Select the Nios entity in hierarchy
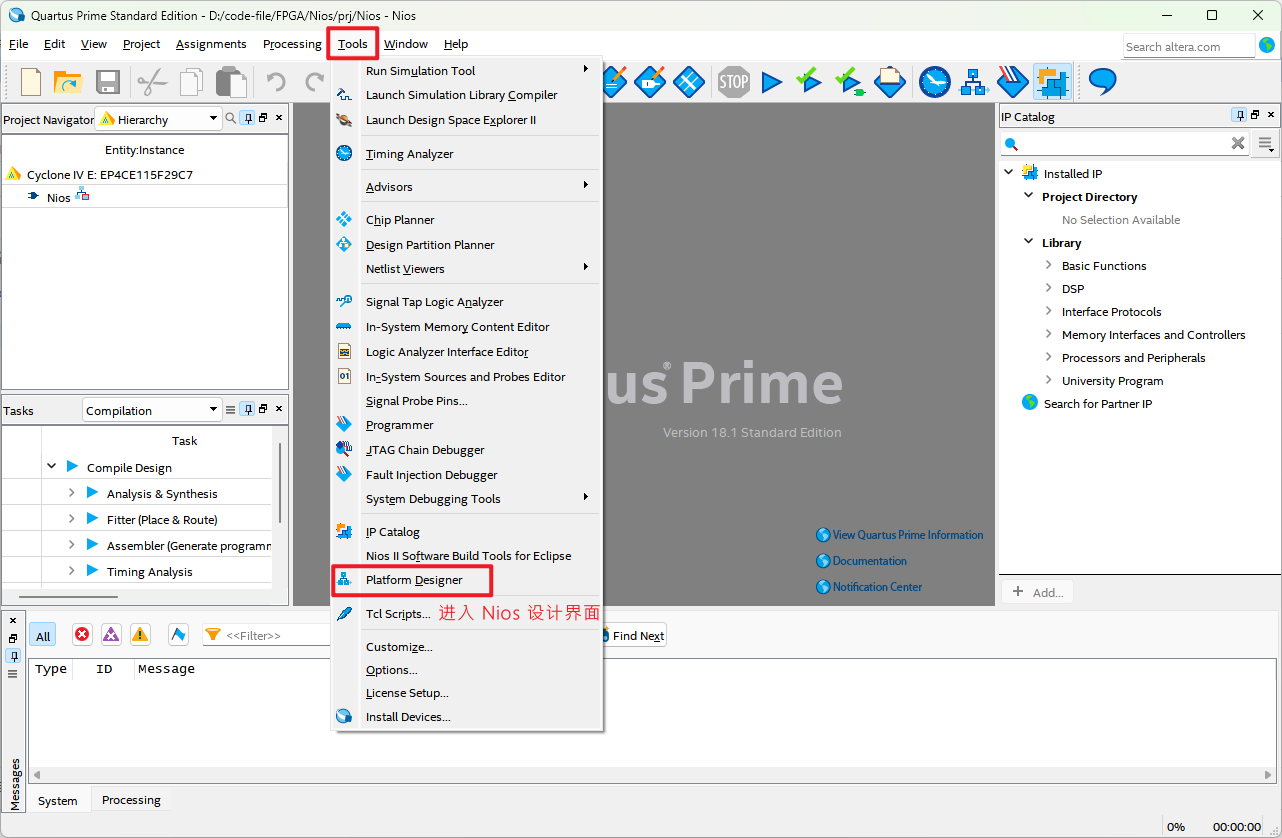1282x838 pixels. coord(59,197)
